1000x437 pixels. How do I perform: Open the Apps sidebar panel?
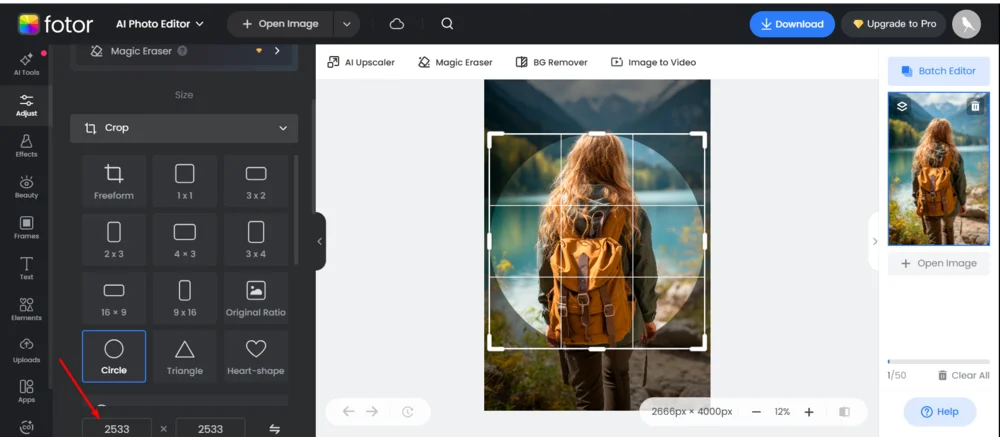(x=26, y=391)
